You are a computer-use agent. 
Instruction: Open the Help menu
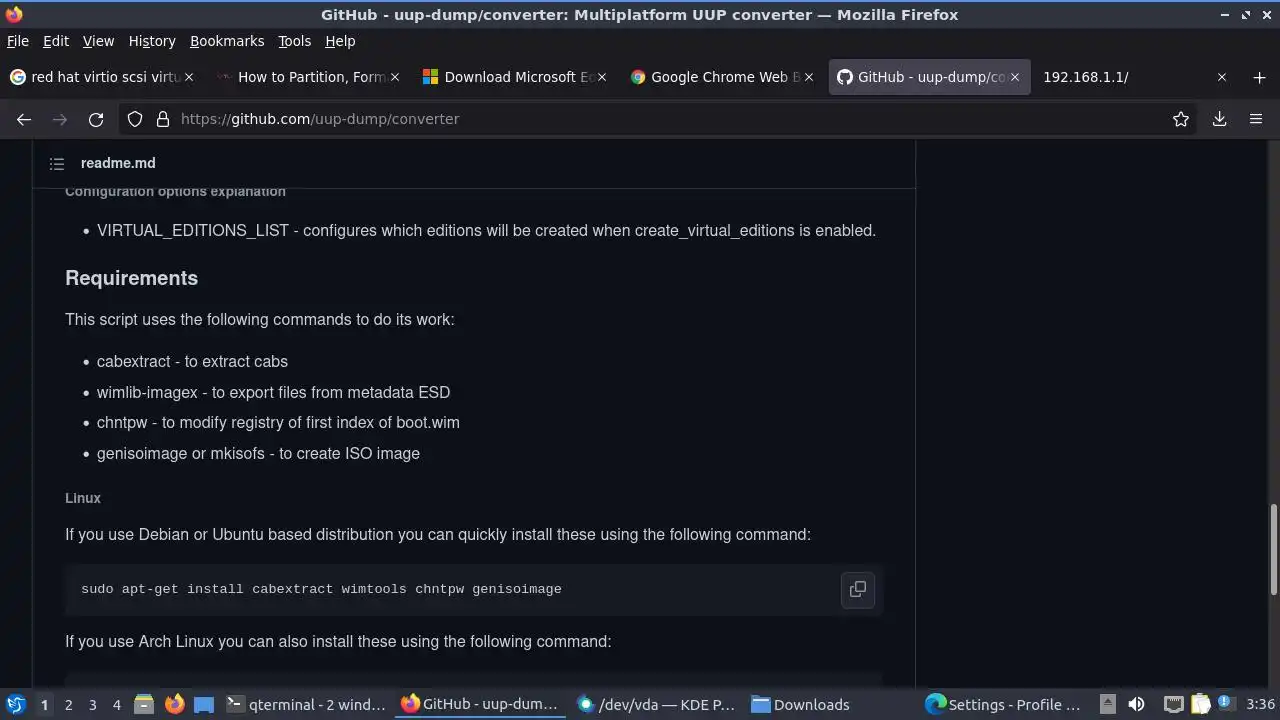340,41
